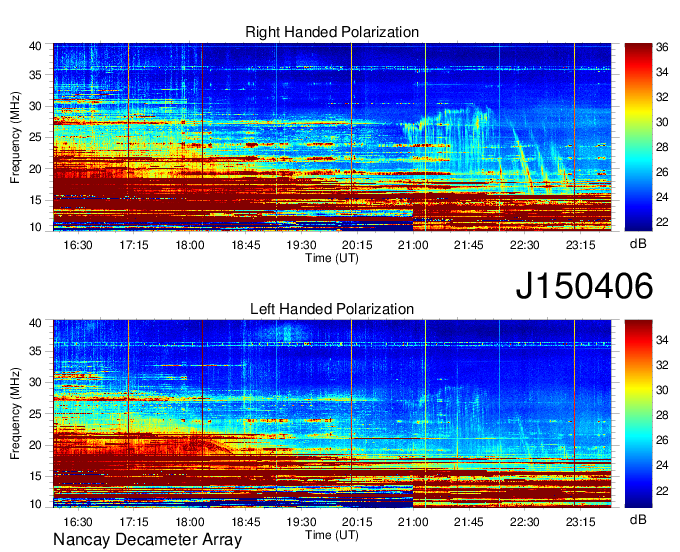This screenshot has width=680, height=552.
Task: Click the 24 value on lower colorbar
Action: click(x=662, y=465)
